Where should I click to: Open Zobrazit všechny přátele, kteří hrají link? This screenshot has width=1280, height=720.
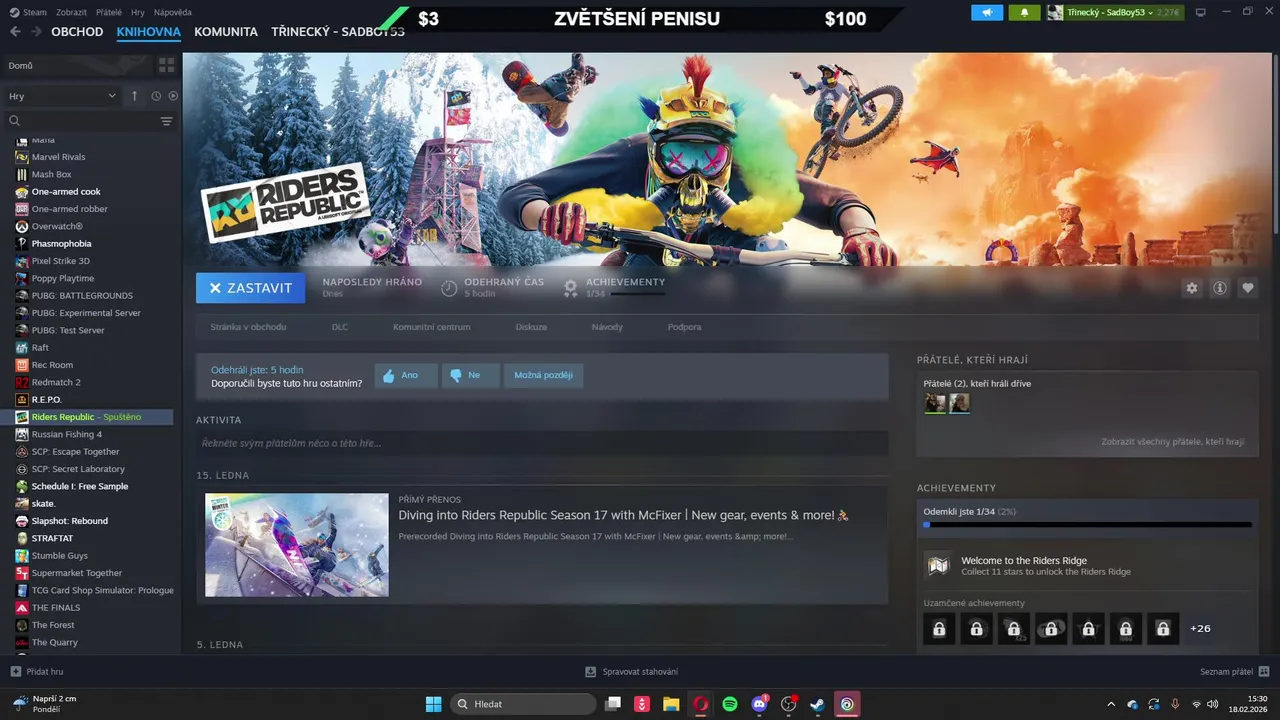[x=1172, y=441]
